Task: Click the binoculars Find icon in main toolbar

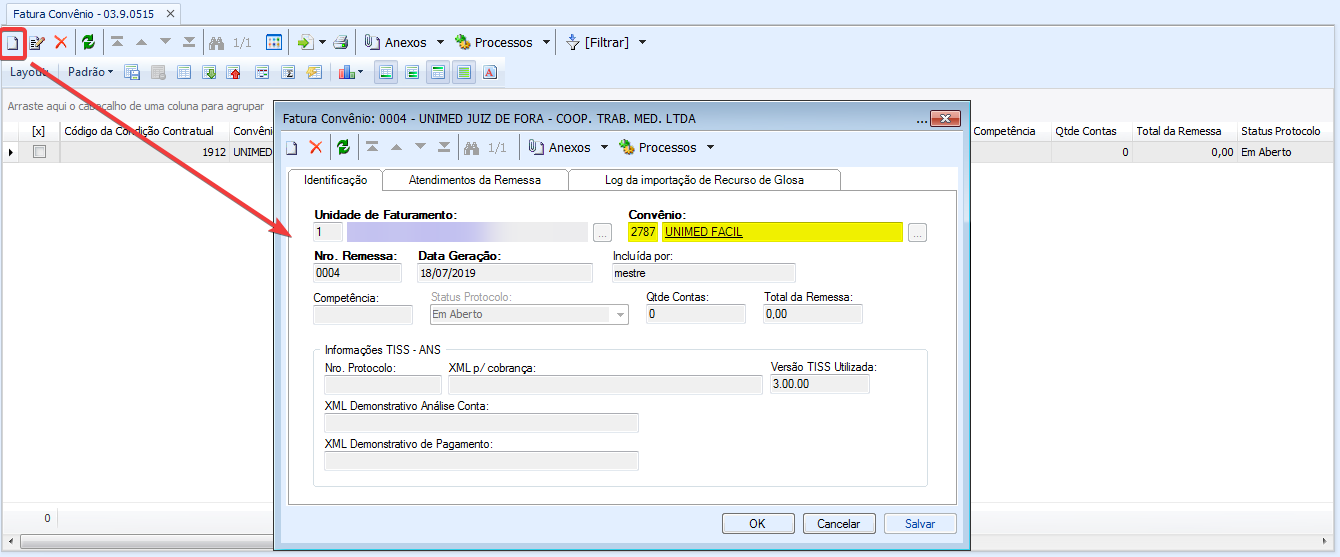Action: [x=216, y=43]
